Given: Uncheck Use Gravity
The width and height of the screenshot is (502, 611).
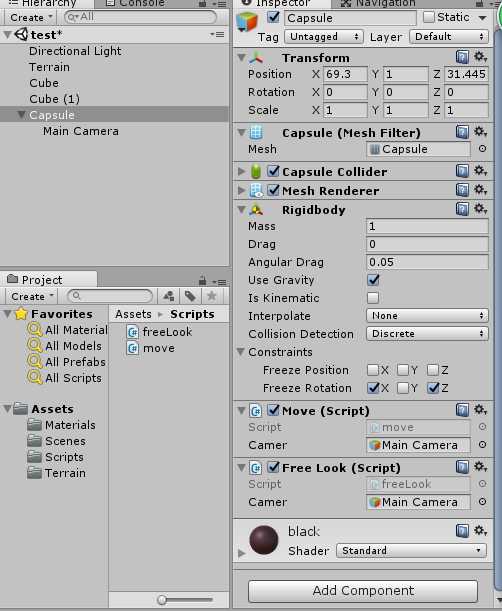Looking at the screenshot, I should point(373,280).
